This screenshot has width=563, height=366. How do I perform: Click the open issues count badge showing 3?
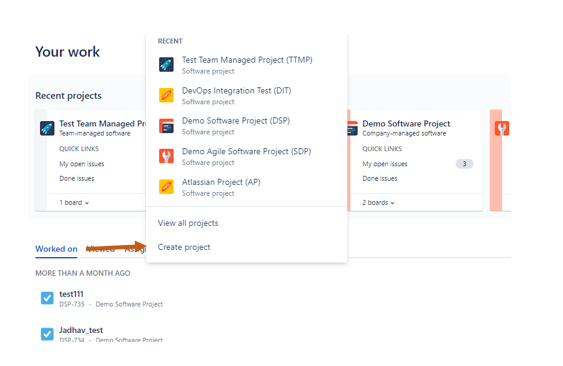coord(465,164)
